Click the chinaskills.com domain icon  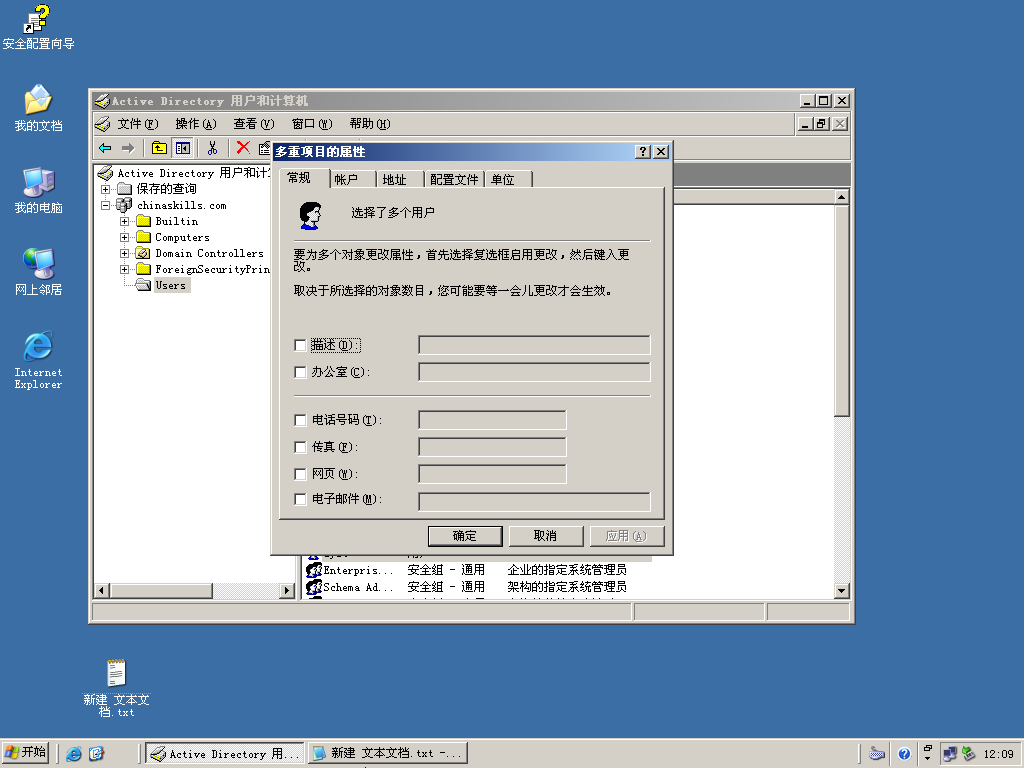coord(124,205)
